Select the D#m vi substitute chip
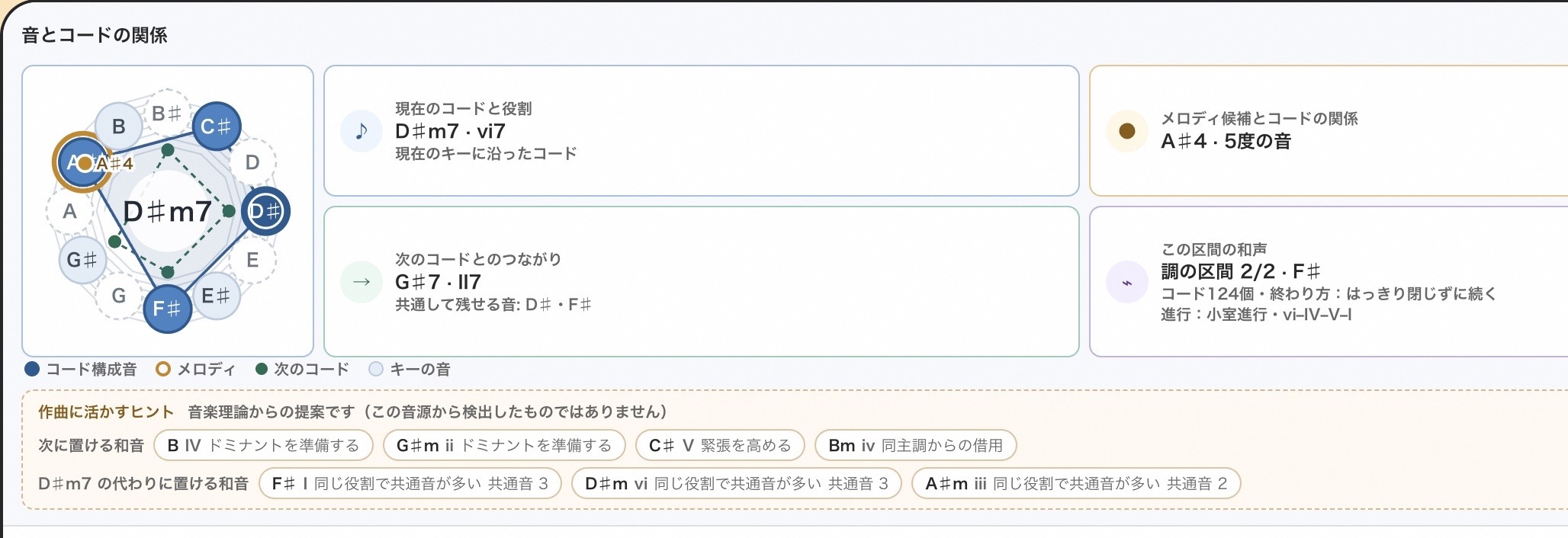The height and width of the screenshot is (538, 1568). pos(737,483)
